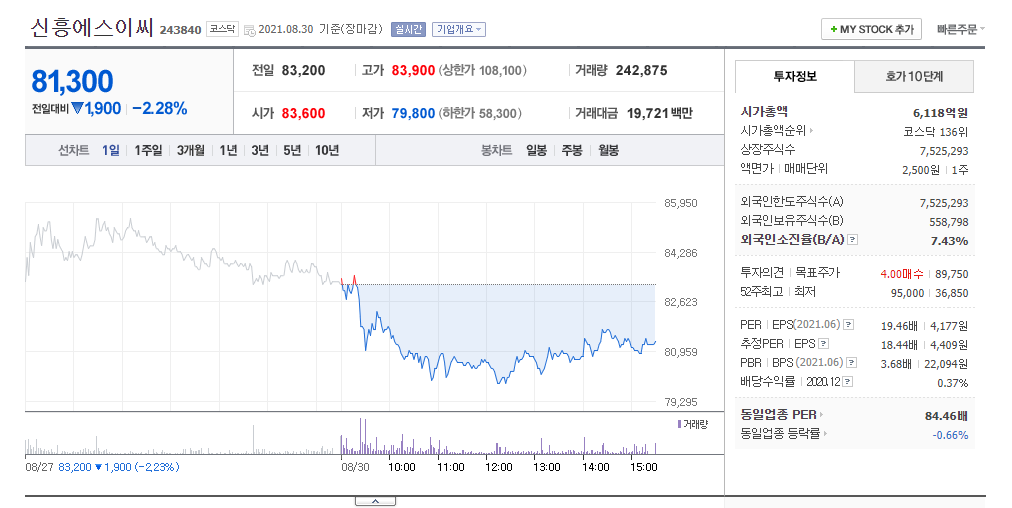Click the 거래대금 value 19,721 백만
Image resolution: width=1012 pixels, height=508 pixels.
660,114
